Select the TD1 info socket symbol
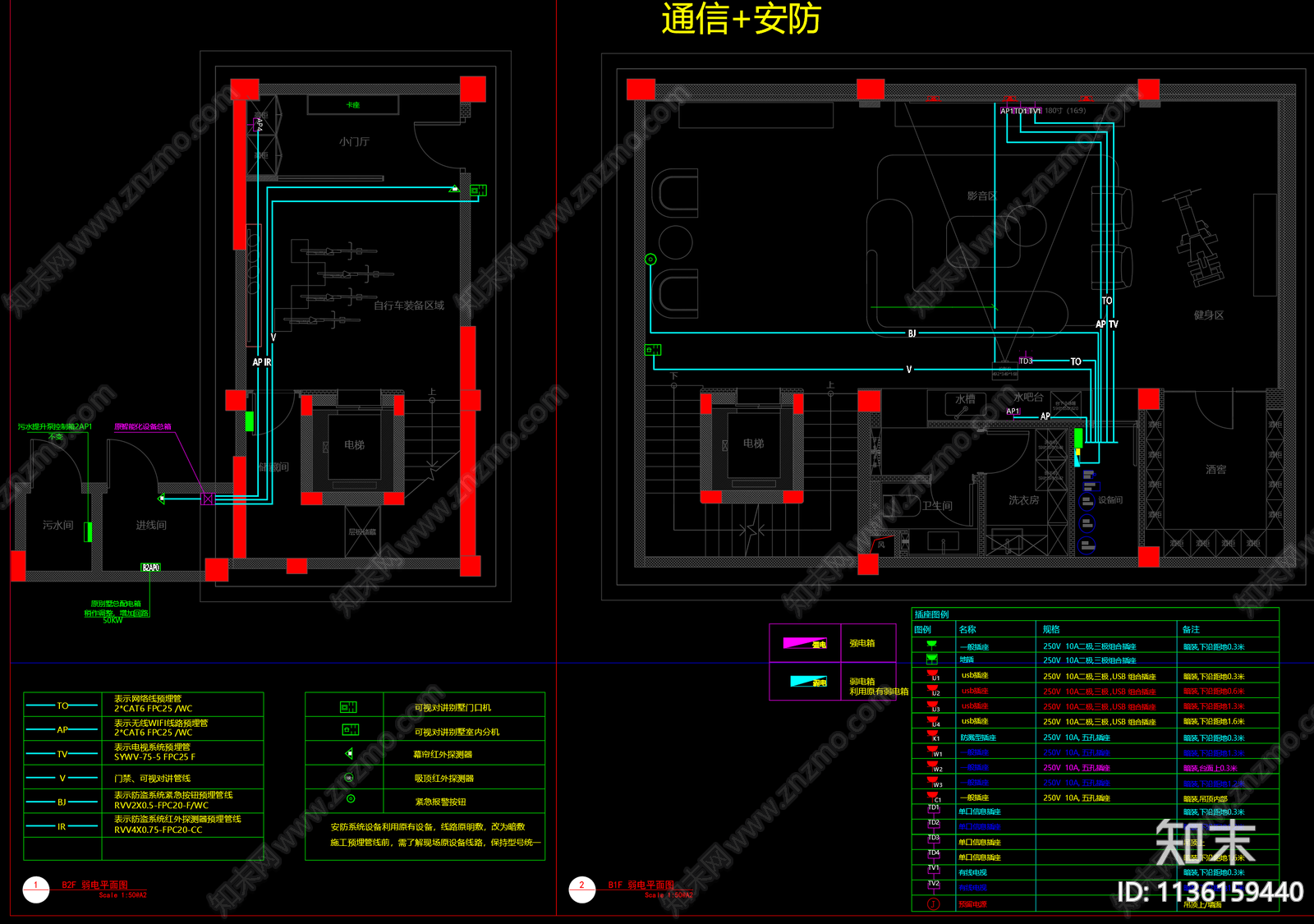This screenshot has width=1314, height=924. pyautogui.click(x=934, y=810)
